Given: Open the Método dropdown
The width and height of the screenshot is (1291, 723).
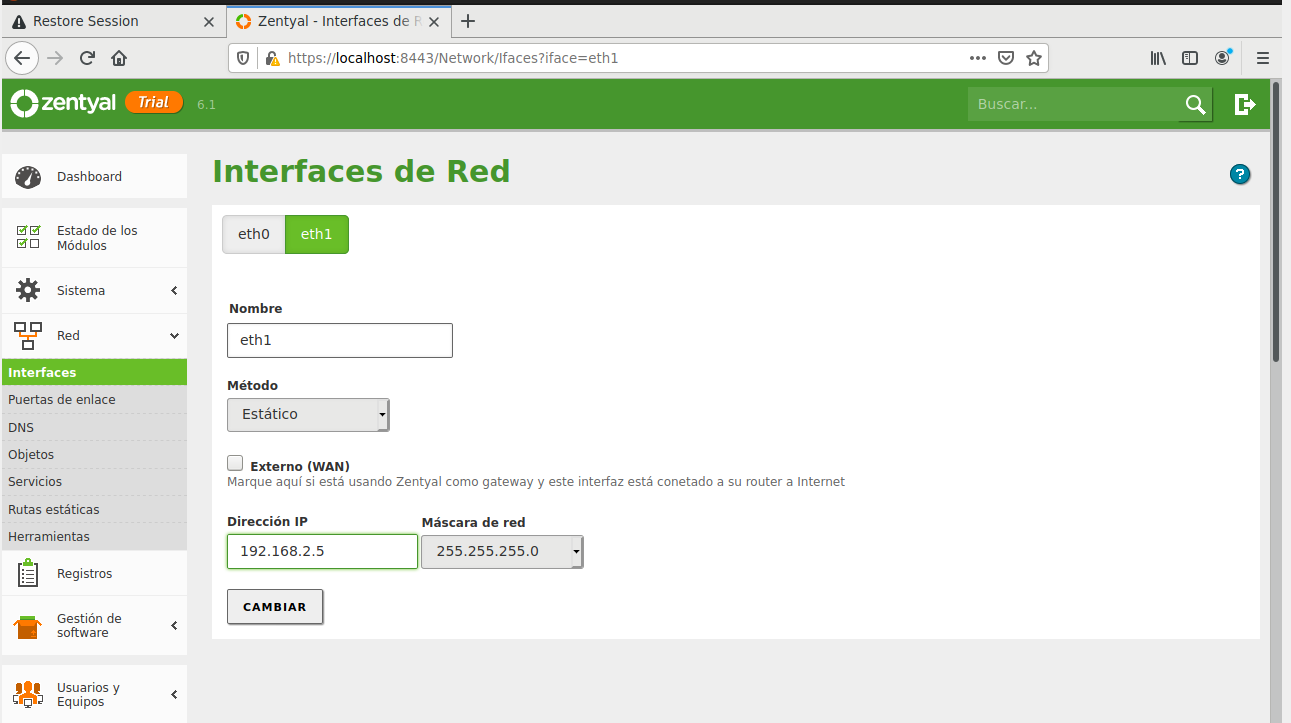Looking at the screenshot, I should tap(308, 414).
